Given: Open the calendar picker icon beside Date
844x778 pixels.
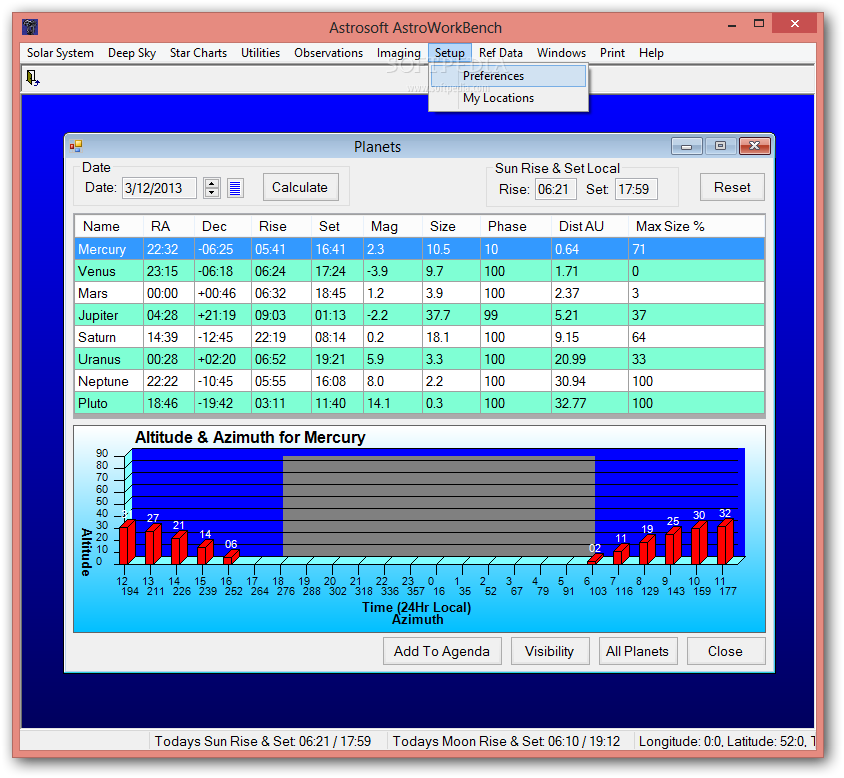Looking at the screenshot, I should pyautogui.click(x=235, y=188).
